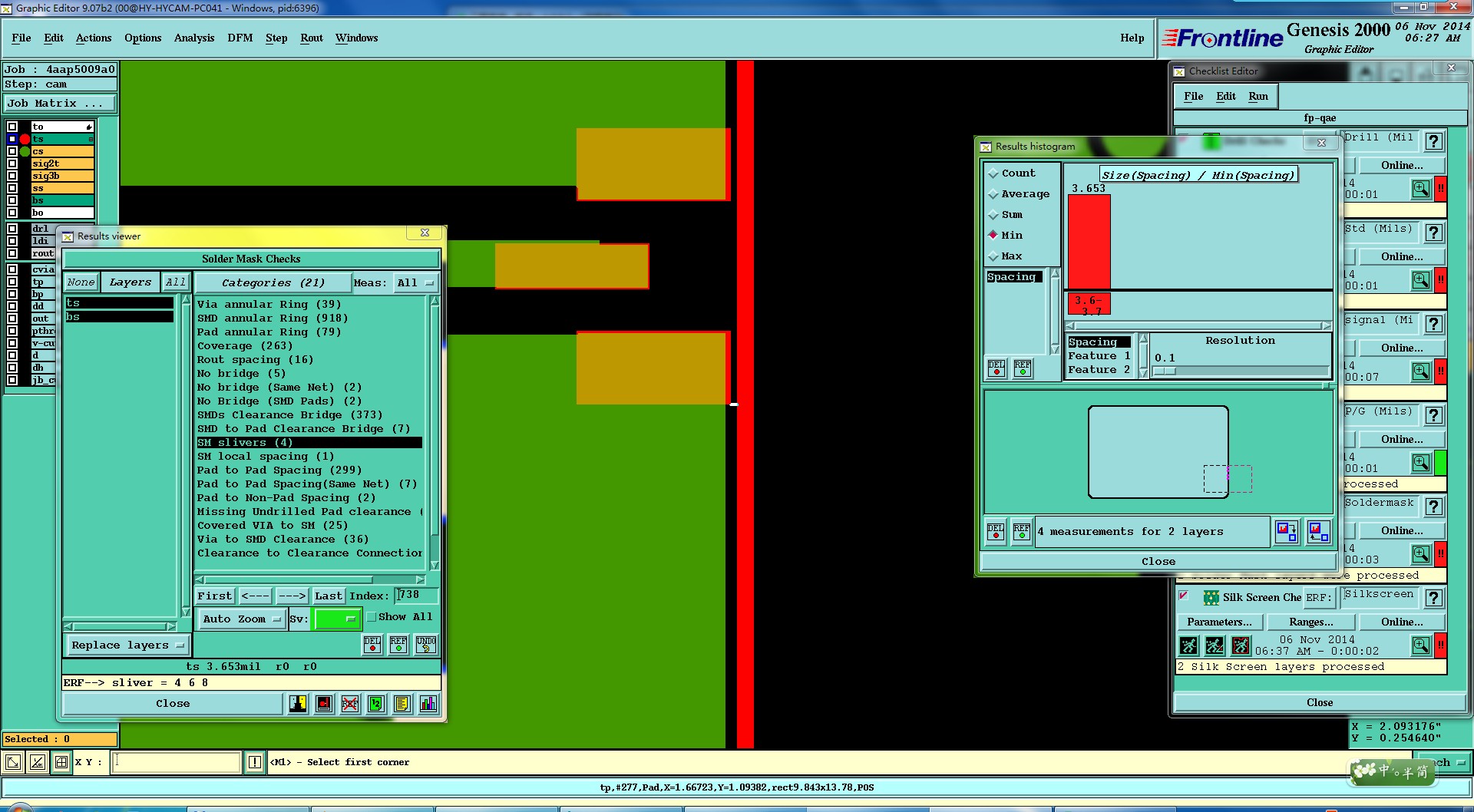Enable Show All checkbox
Image resolution: width=1474 pixels, height=812 pixels.
[372, 617]
